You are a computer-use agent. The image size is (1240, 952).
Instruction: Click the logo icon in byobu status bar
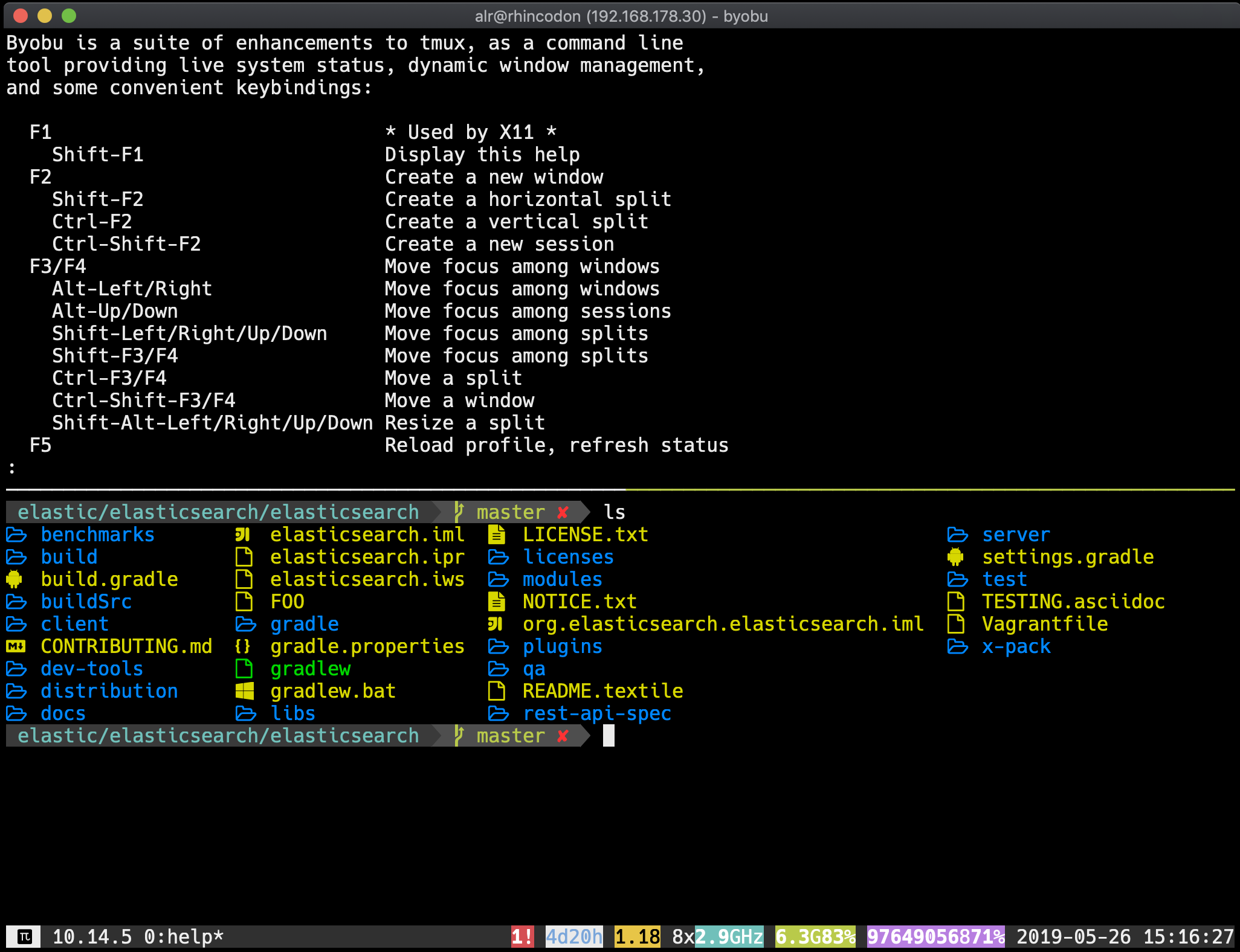coord(24,937)
